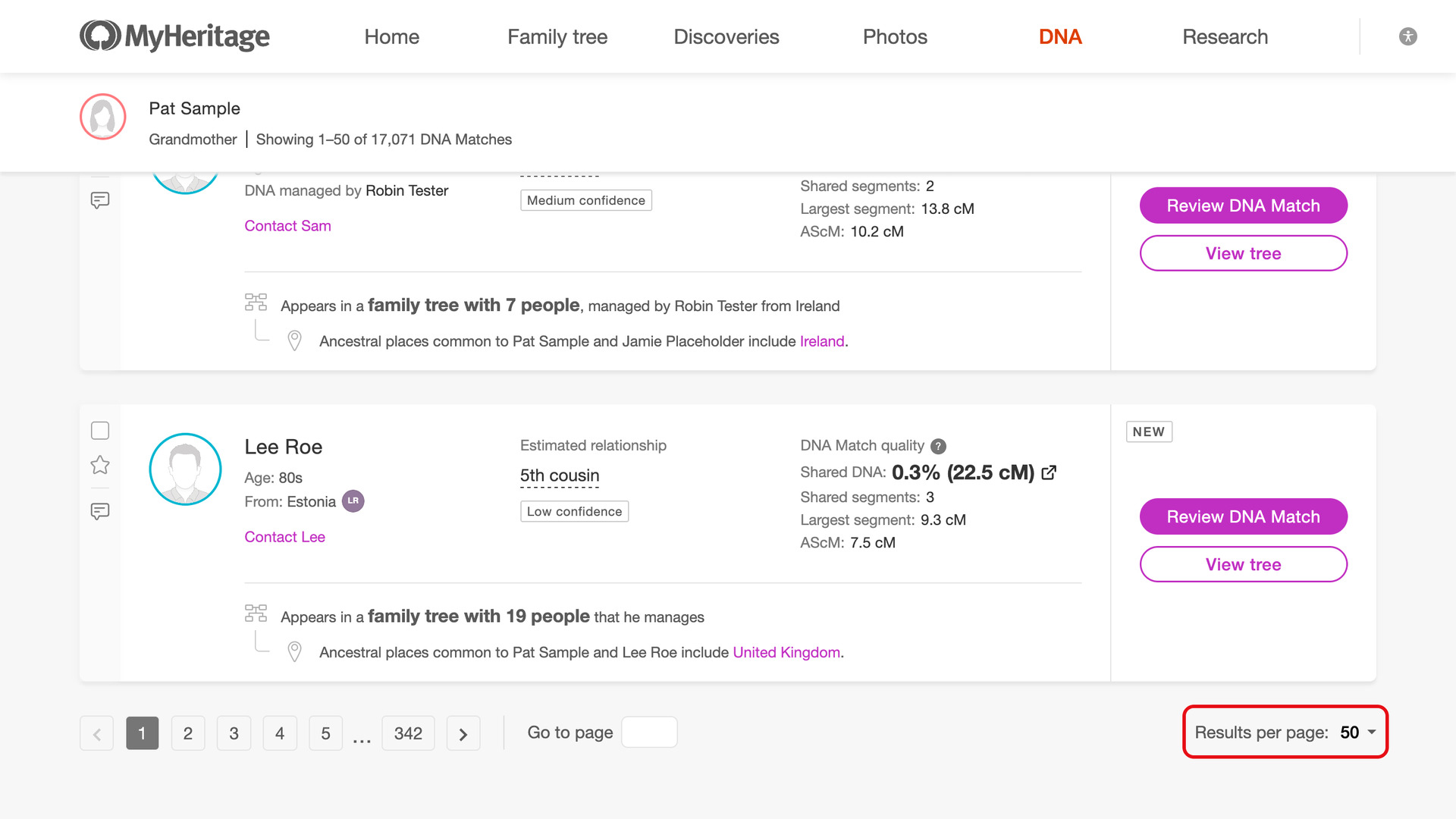Open the Research menu
1456x819 pixels.
point(1225,36)
